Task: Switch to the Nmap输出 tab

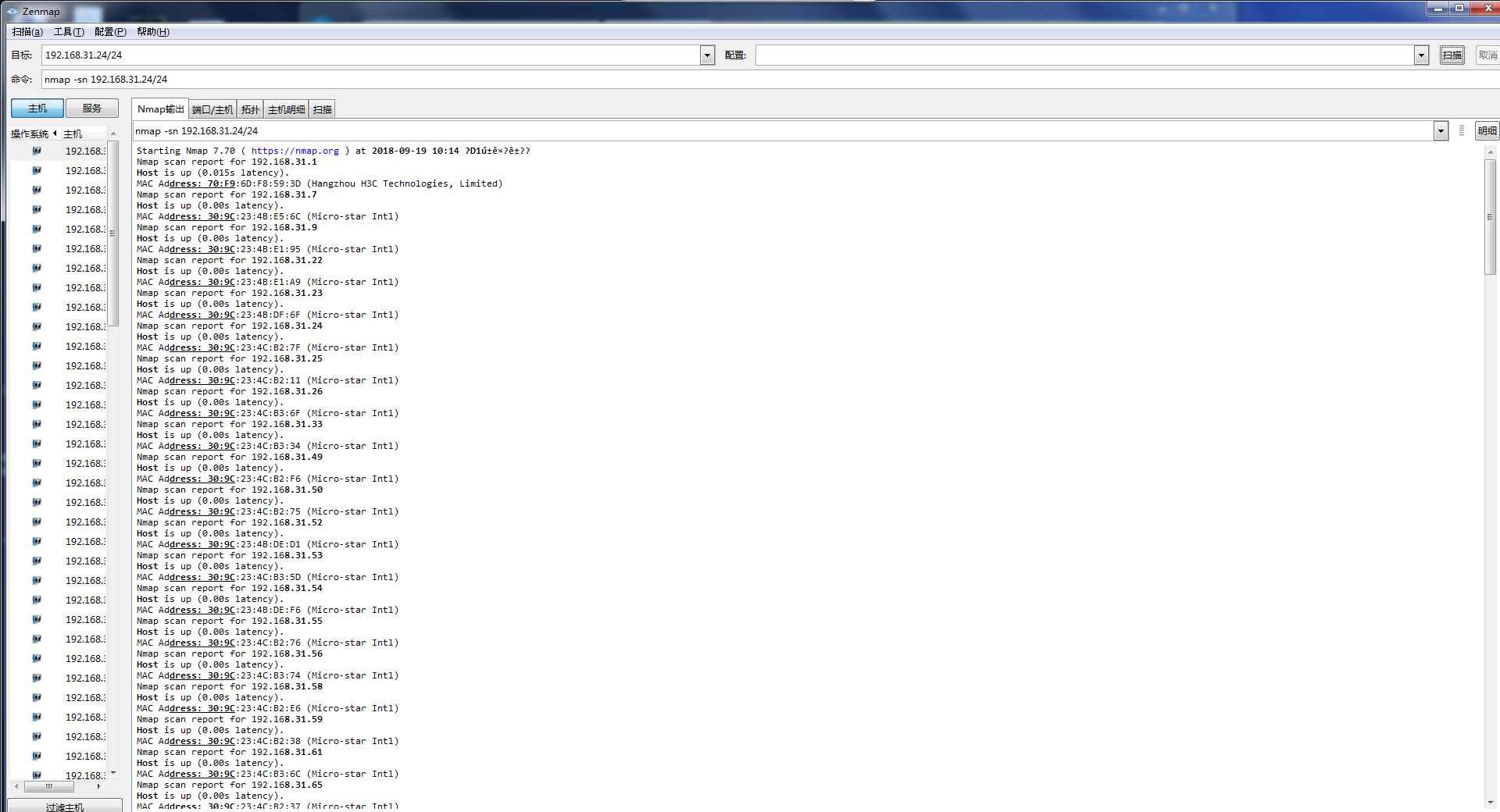Action: 160,109
